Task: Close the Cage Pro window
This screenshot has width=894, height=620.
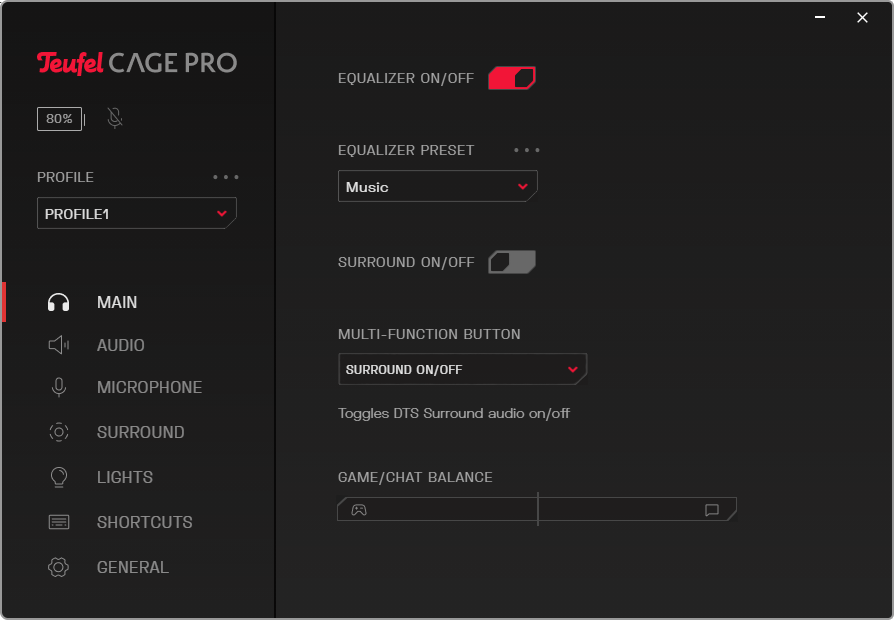Action: (862, 17)
